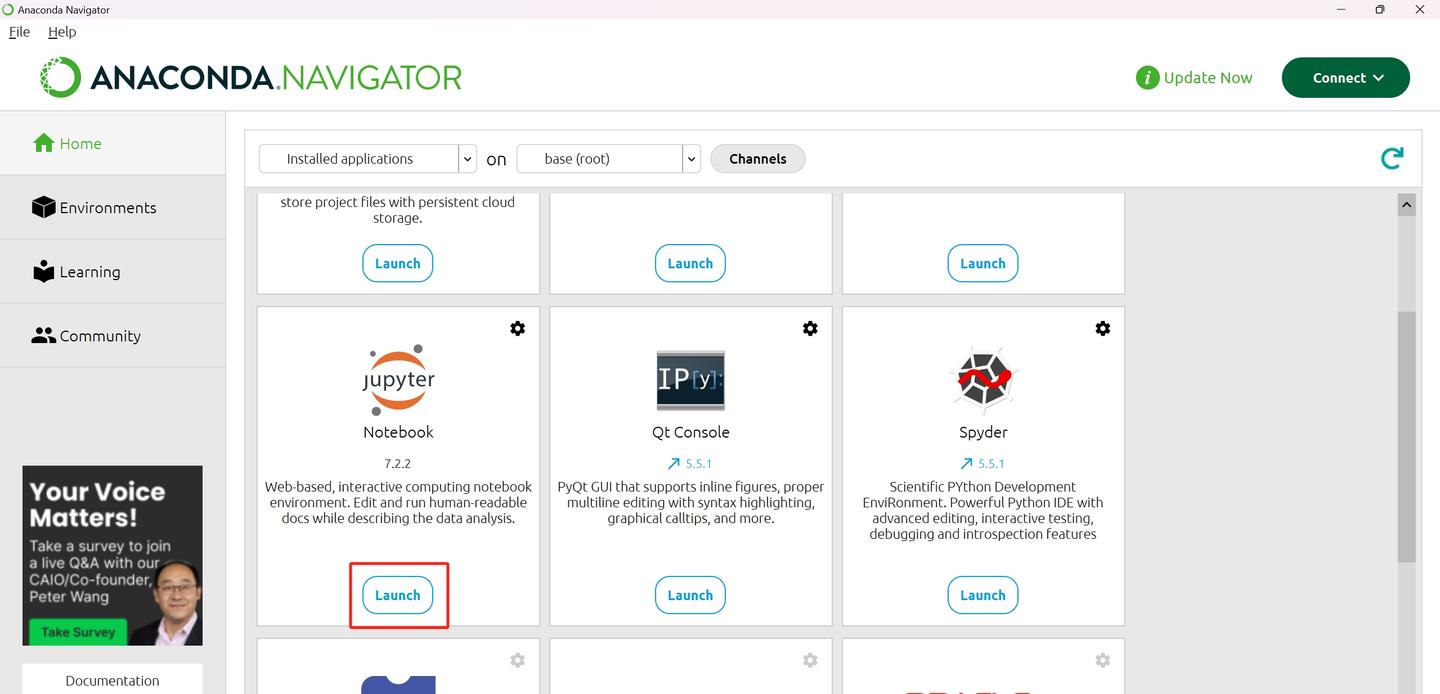
Task: Expand the Connect account menu
Action: (x=1345, y=77)
